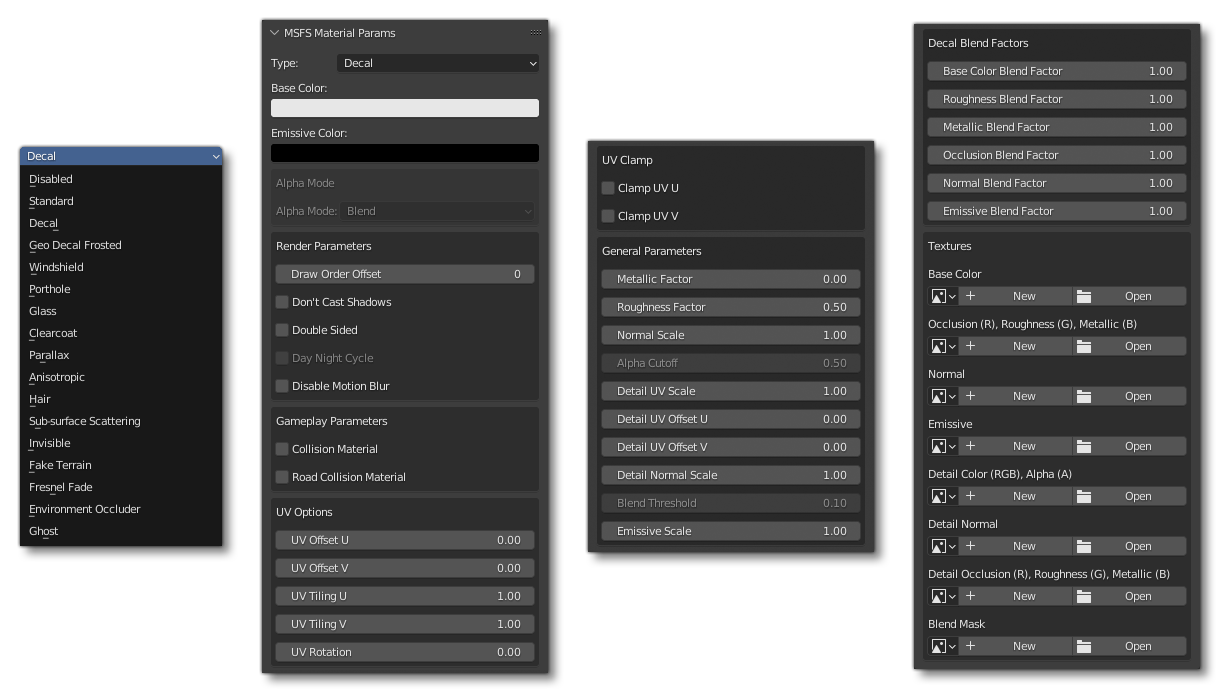Click the image browse icon under Base Color
Image resolution: width=1220 pixels, height=693 pixels.
tap(943, 296)
